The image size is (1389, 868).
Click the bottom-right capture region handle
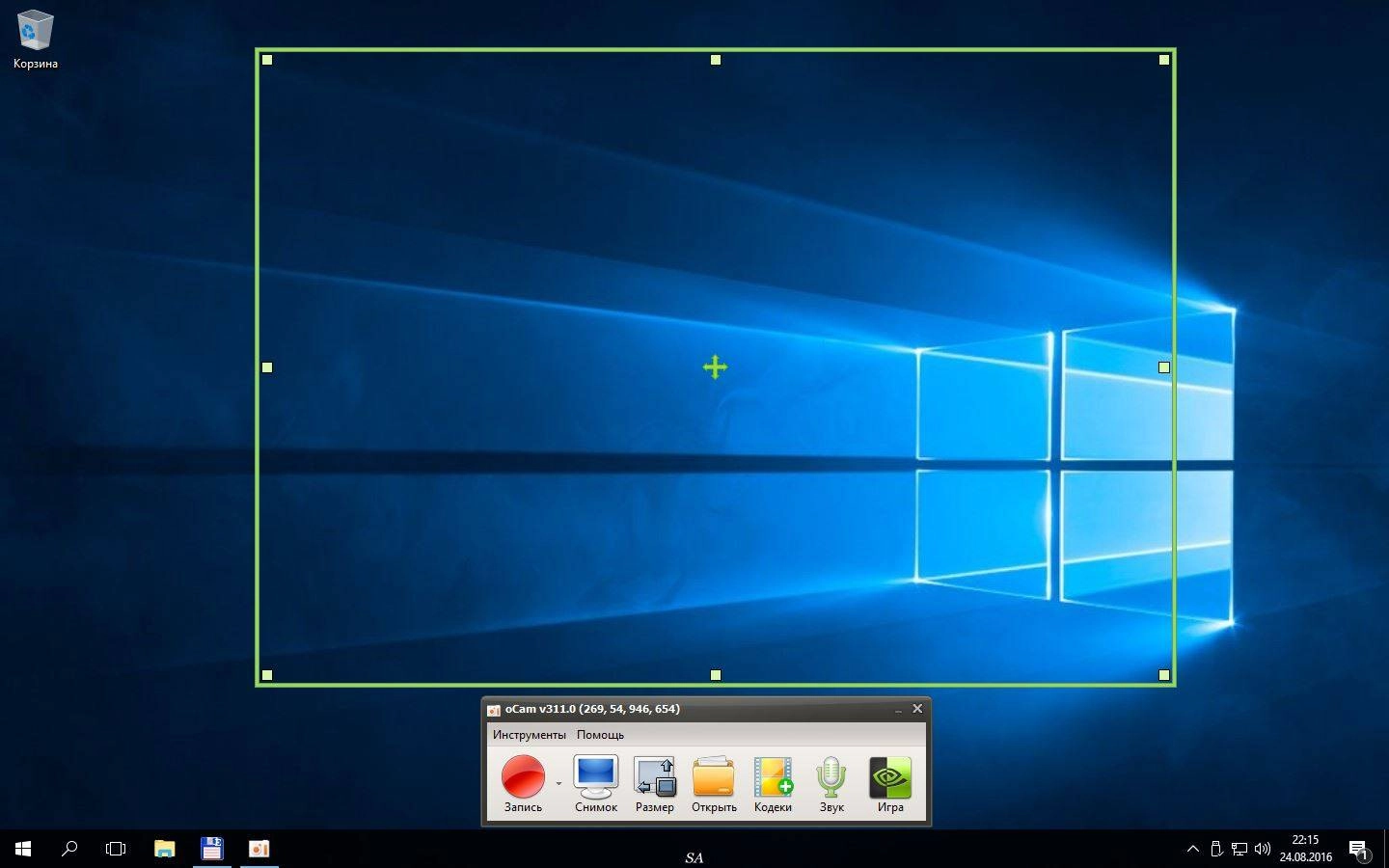[1164, 675]
